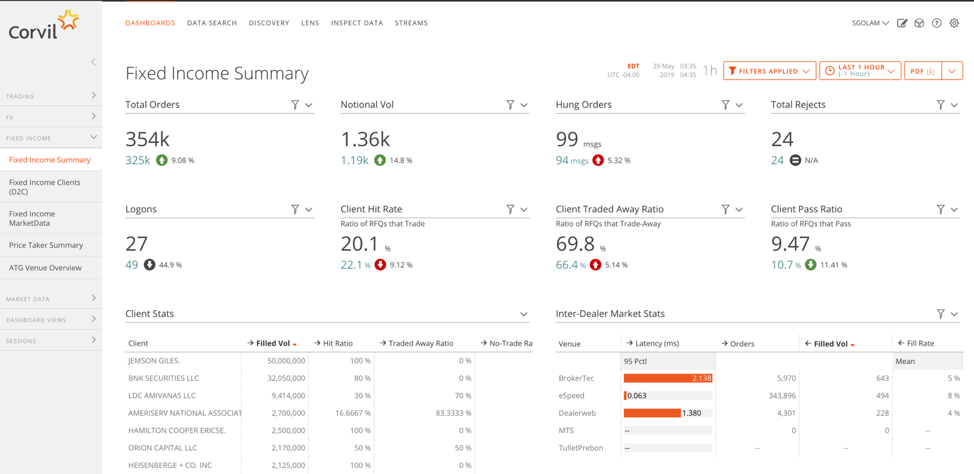Click the Client Pass Ratio filter funnel icon
Image resolution: width=974 pixels, height=474 pixels.
point(940,209)
